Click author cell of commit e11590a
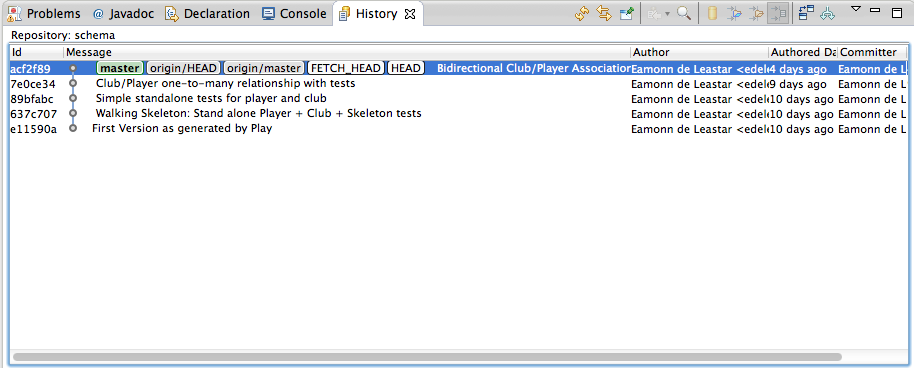914x368 pixels. [700, 129]
